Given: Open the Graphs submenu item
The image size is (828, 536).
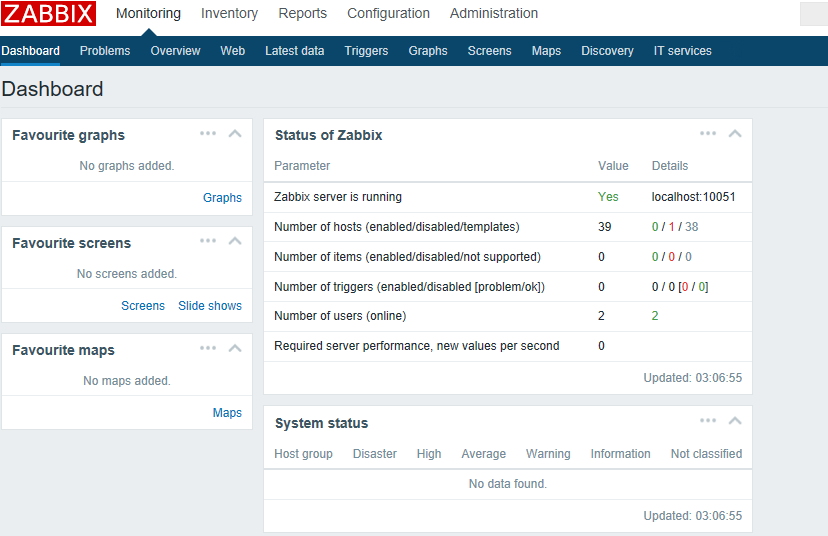Looking at the screenshot, I should point(428,51).
